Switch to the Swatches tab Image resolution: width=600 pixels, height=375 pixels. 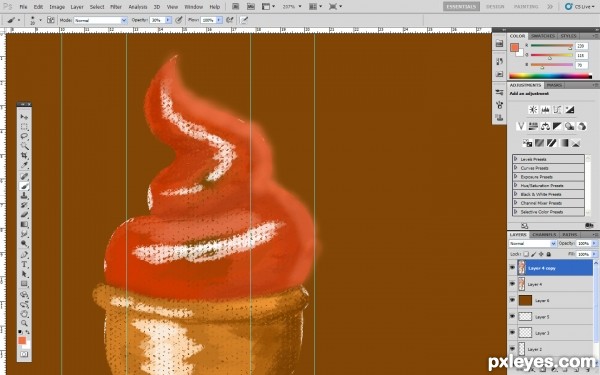[543, 36]
